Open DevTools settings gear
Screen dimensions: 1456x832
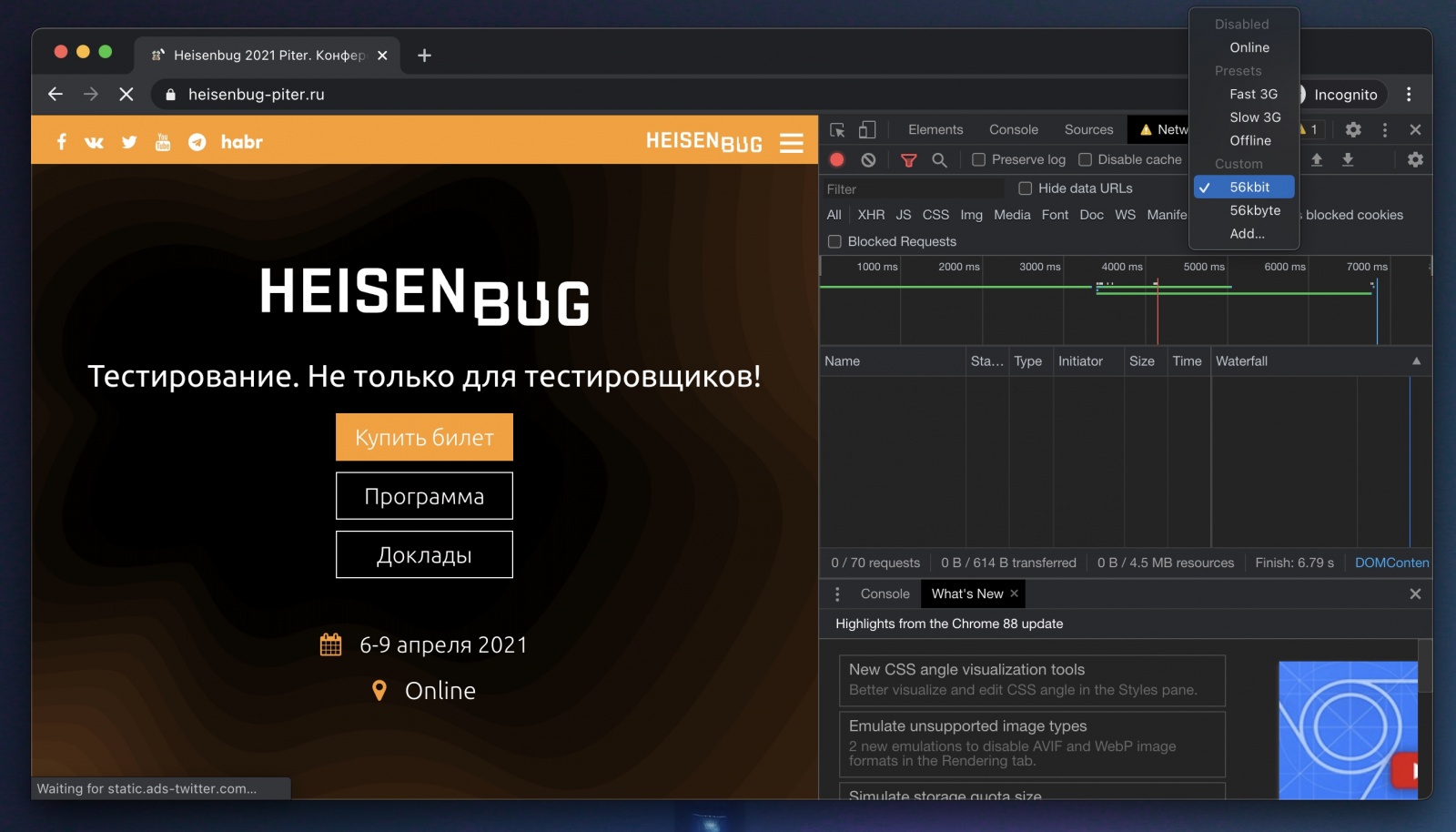[x=1353, y=129]
